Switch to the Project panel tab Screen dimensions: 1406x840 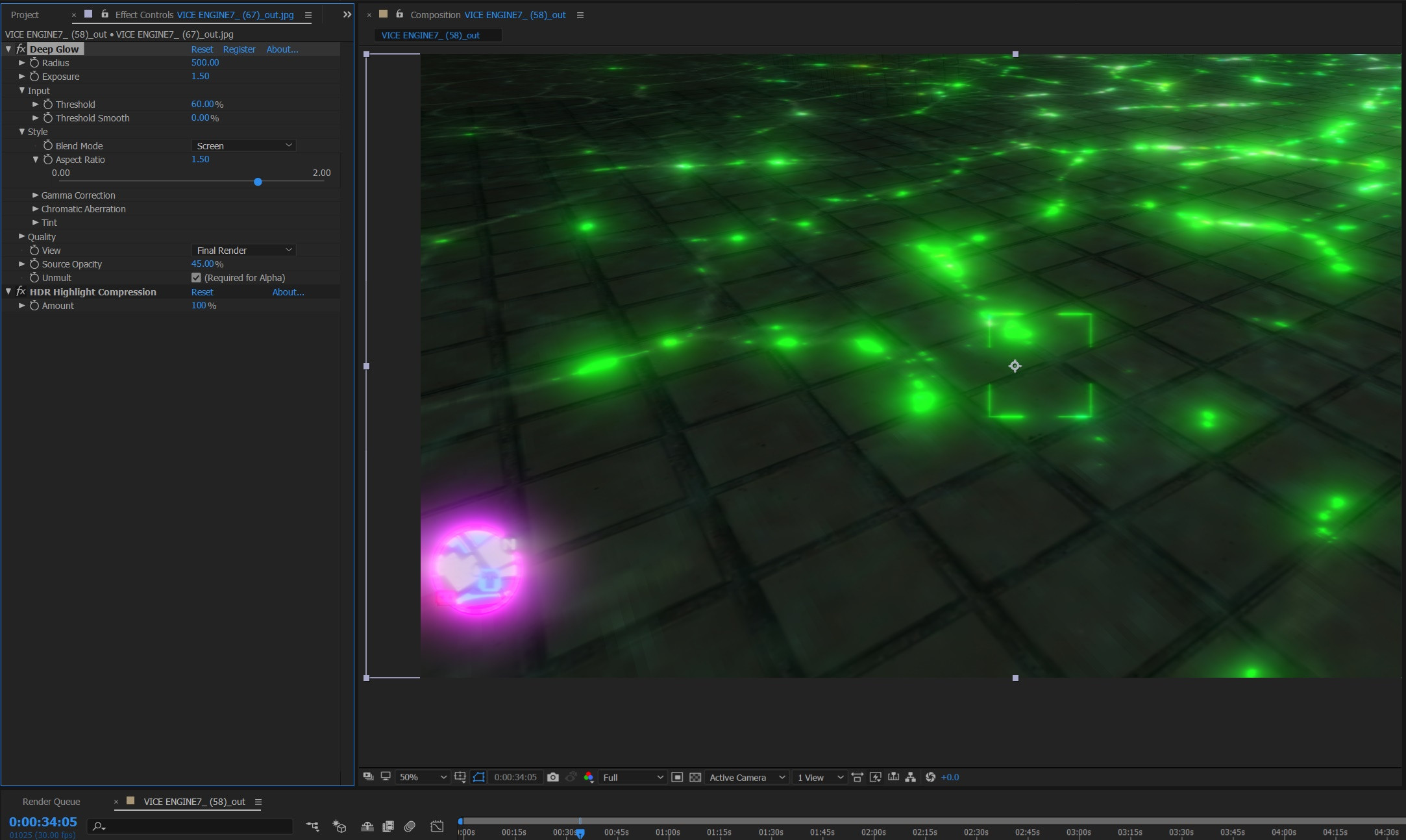click(25, 15)
